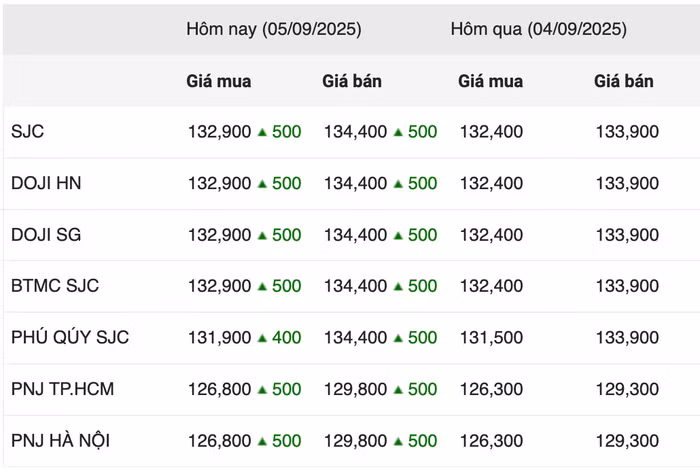Click PNJ TP.HCM yesterday's buy price 126,300
700x468 pixels.
(490, 389)
